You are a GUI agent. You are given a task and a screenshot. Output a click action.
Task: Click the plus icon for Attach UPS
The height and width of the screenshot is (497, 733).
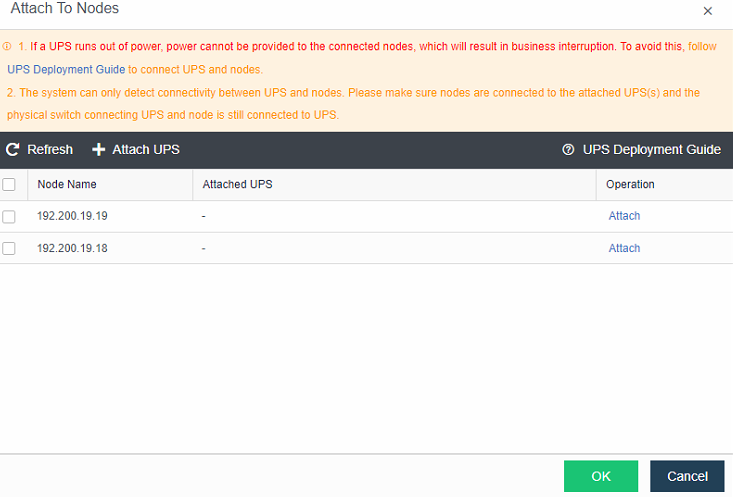pyautogui.click(x=98, y=150)
